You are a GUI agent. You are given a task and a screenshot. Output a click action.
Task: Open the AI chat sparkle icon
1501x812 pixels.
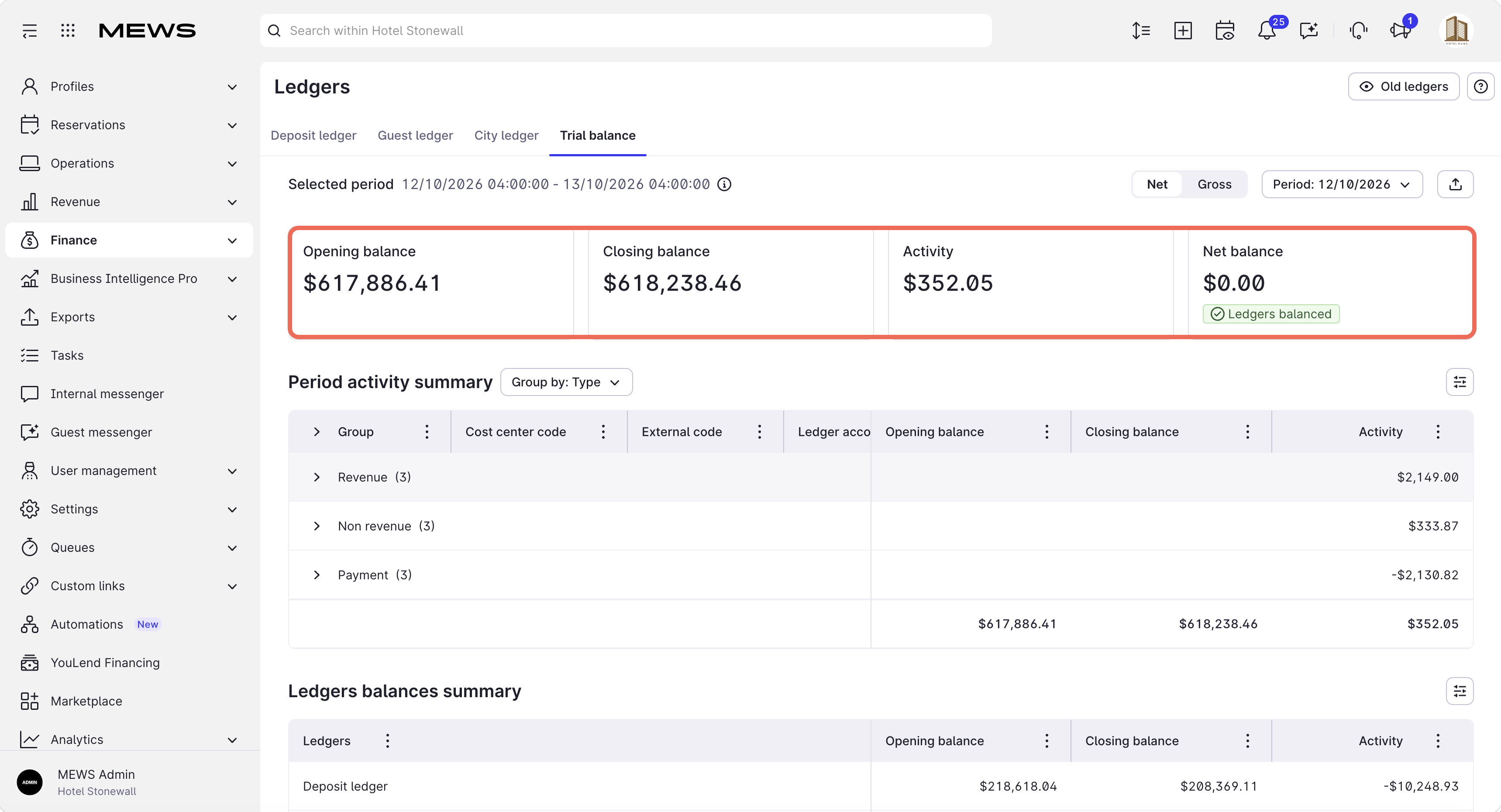pyautogui.click(x=1309, y=30)
